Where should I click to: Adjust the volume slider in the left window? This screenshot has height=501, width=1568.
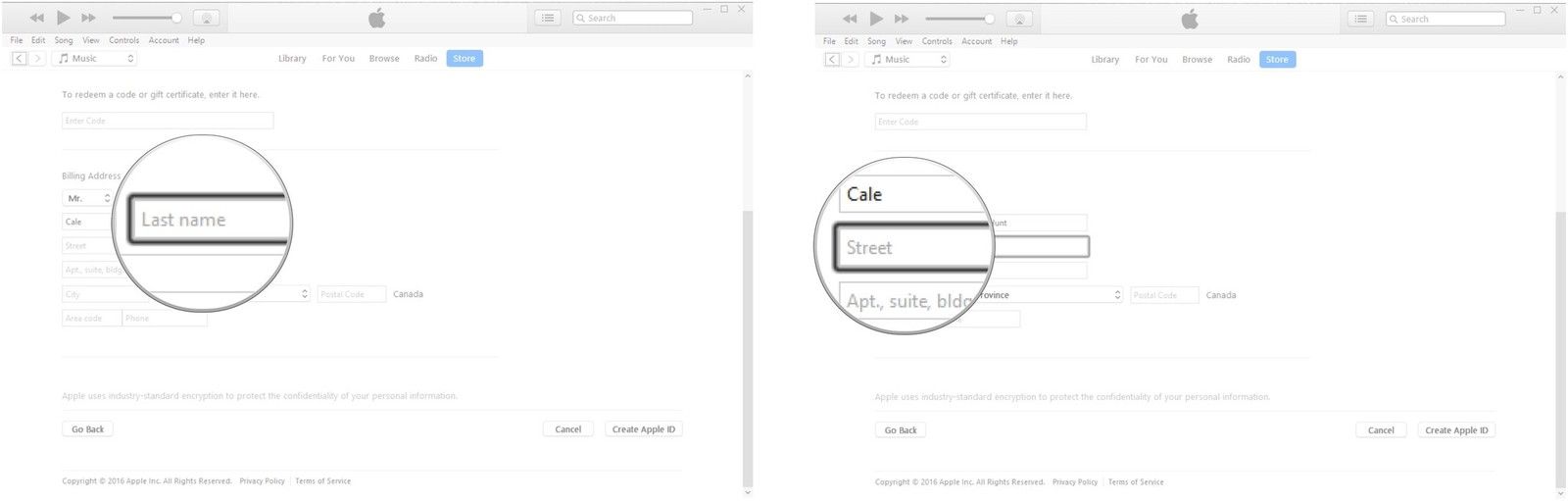[147, 18]
